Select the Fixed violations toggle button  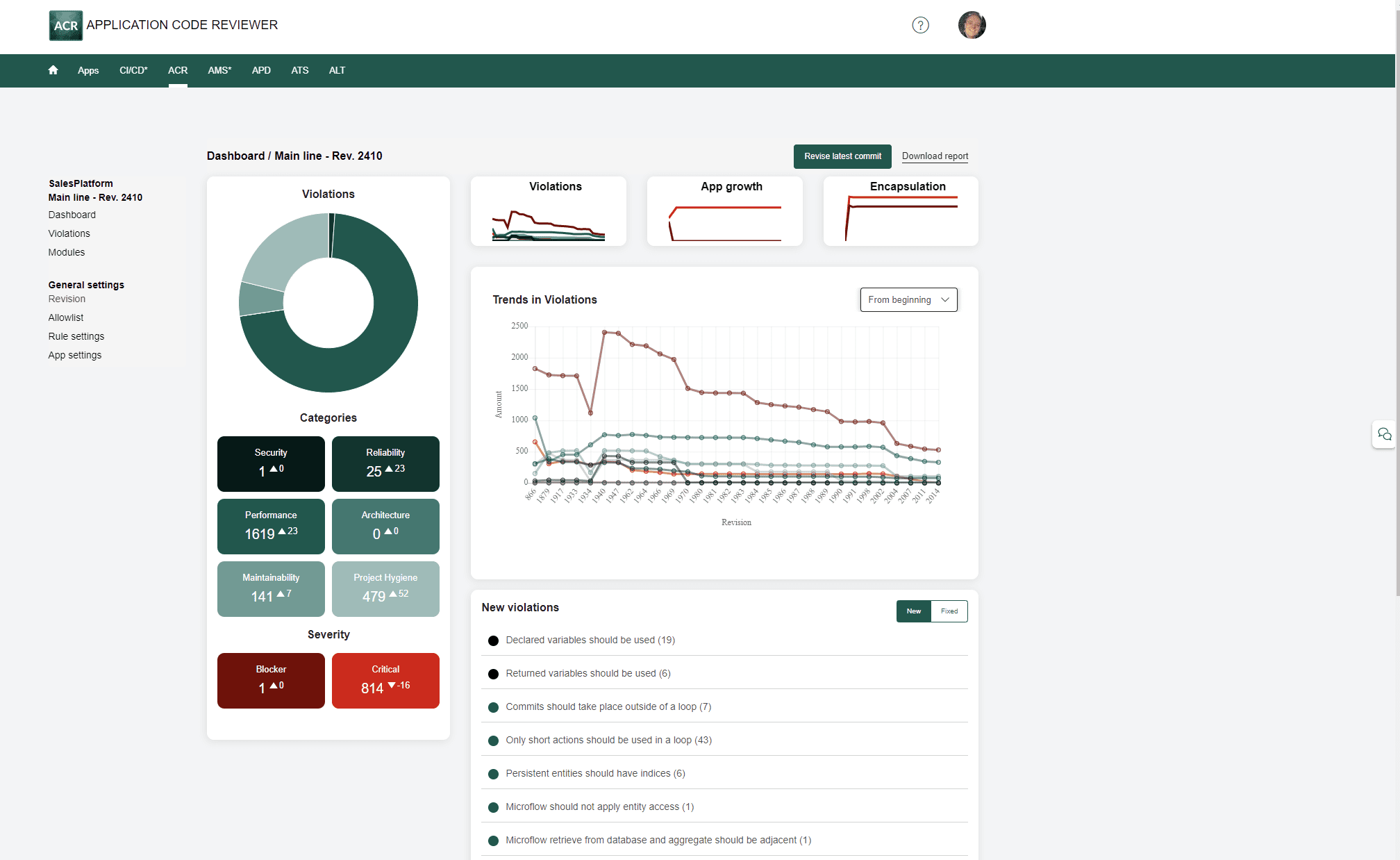coord(948,610)
